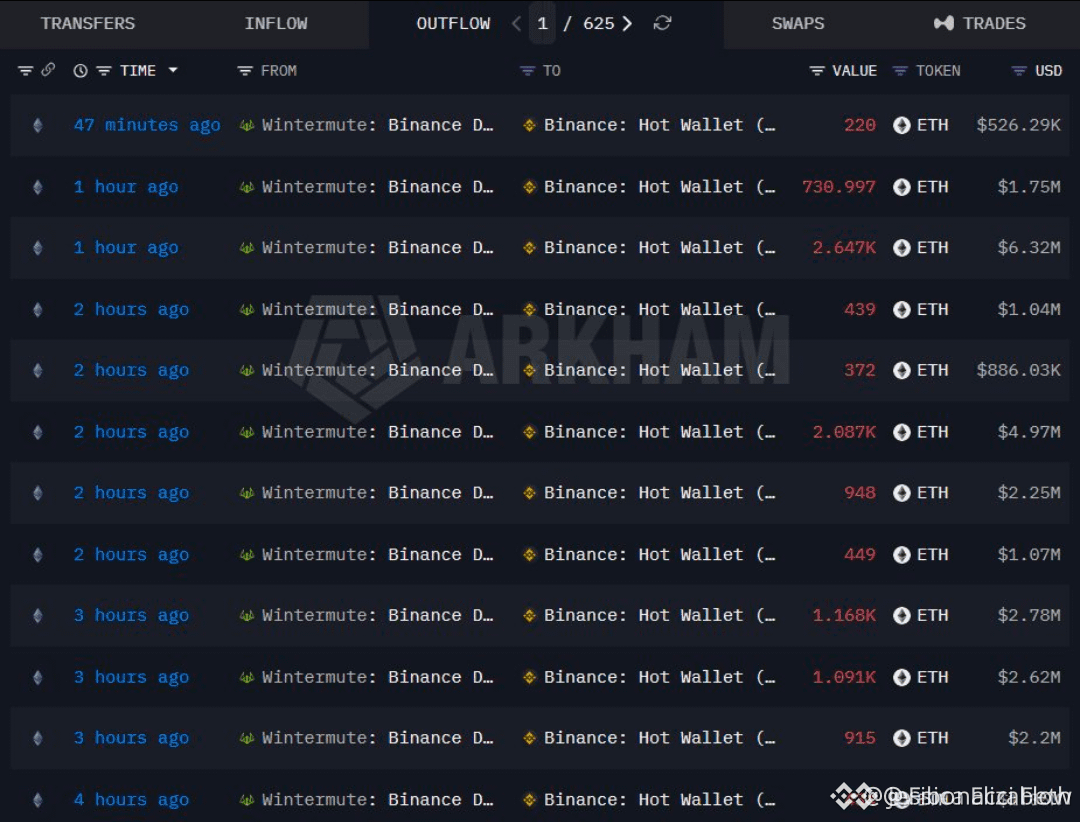Open the 4 hours ago transaction
1080x822 pixels.
131,800
